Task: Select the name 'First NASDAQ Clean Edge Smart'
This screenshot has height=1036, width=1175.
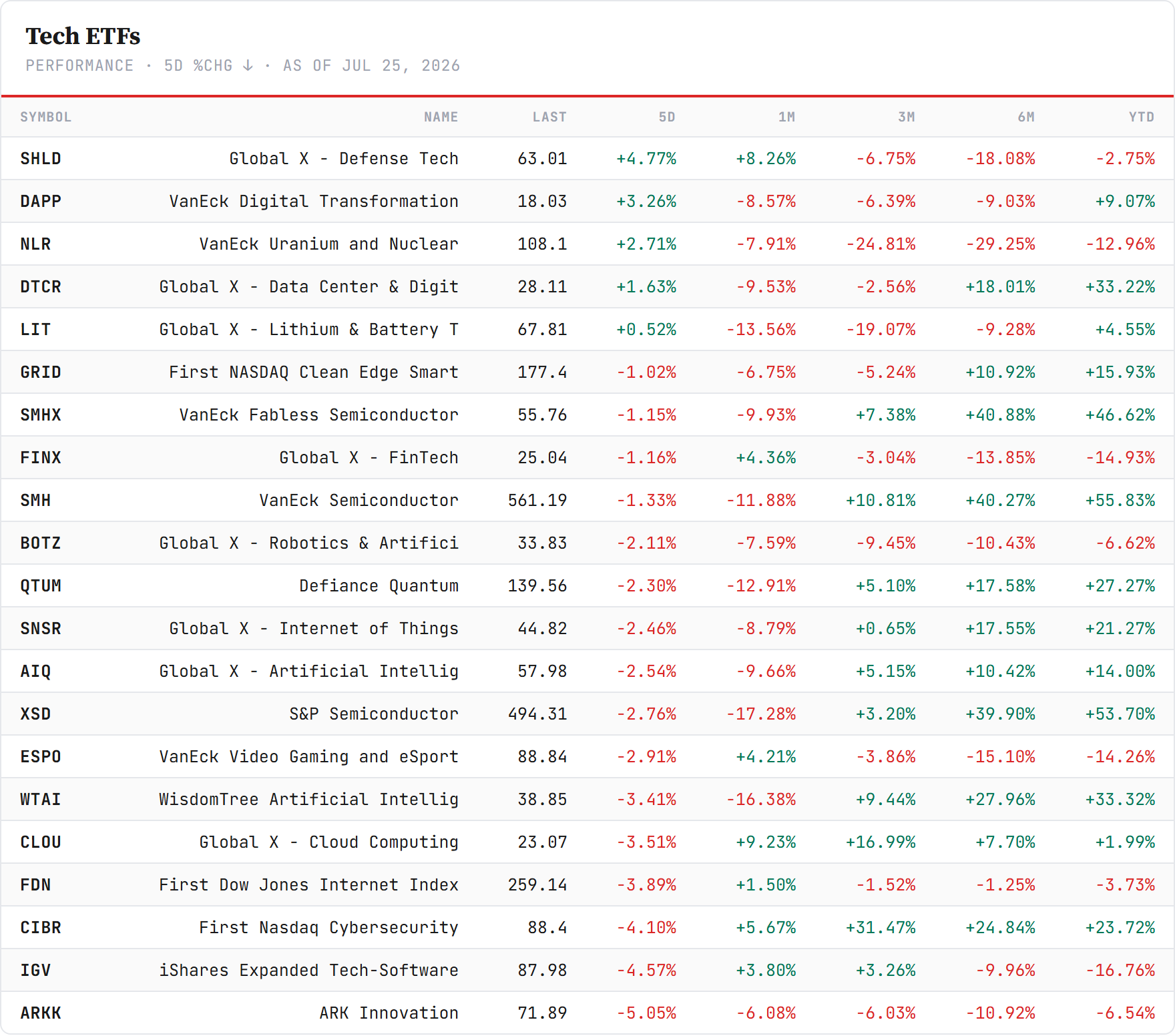Action: 314,372
